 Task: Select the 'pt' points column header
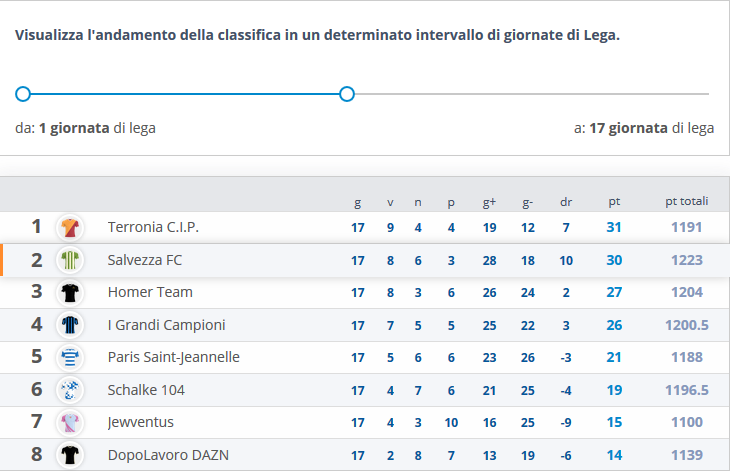pos(614,202)
